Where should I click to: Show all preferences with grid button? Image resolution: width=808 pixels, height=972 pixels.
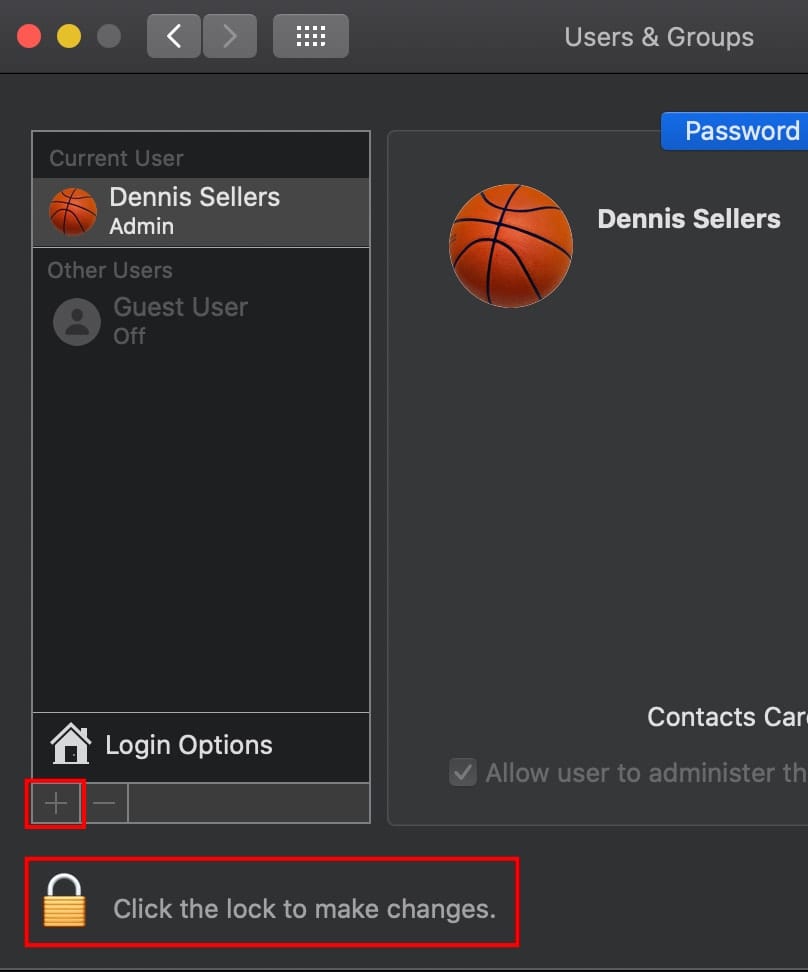(x=311, y=37)
